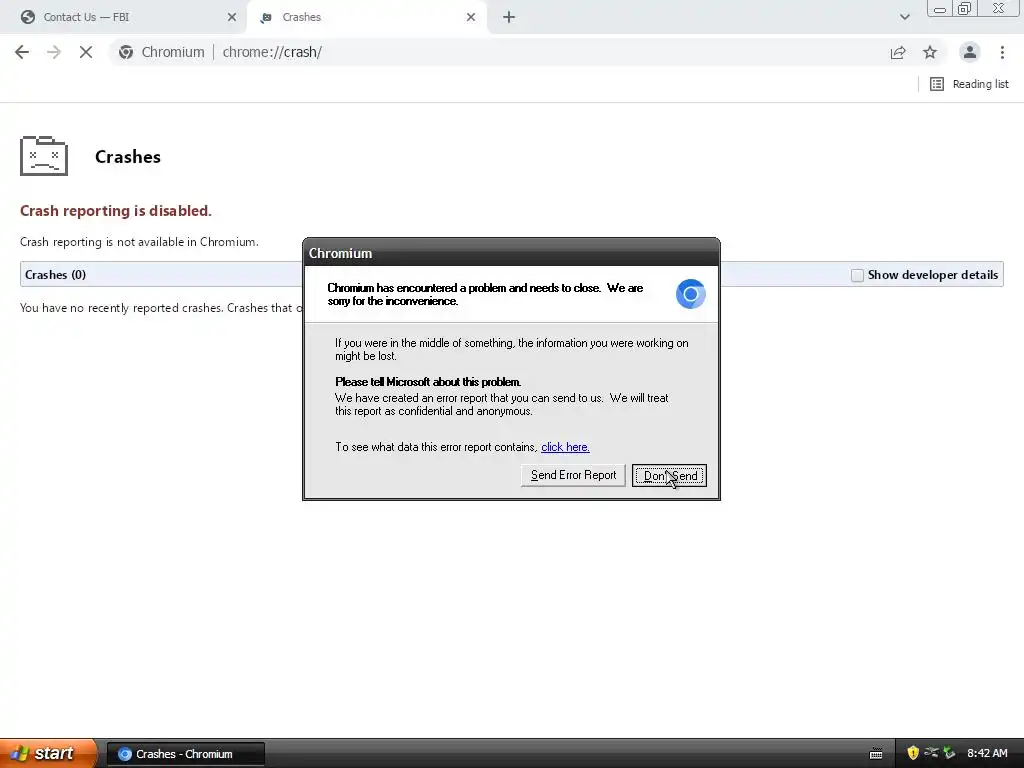Click the sad folder Crashes page icon

pos(44,156)
